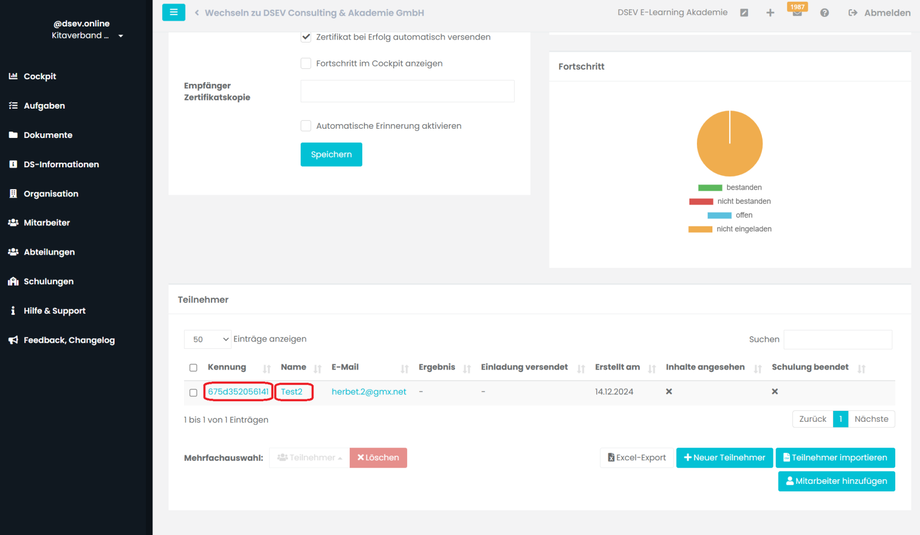Go to Aufgaben in the sidebar

(x=44, y=106)
